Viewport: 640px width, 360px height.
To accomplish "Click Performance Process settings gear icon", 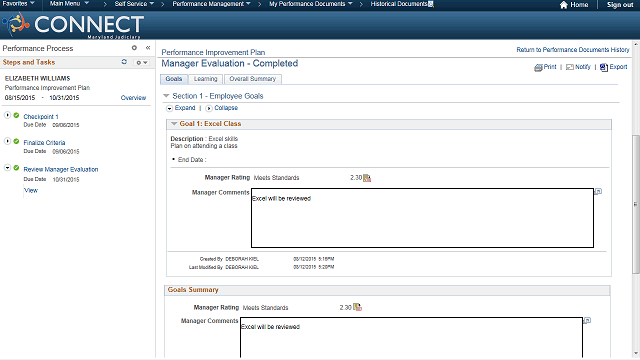I will (134, 48).
